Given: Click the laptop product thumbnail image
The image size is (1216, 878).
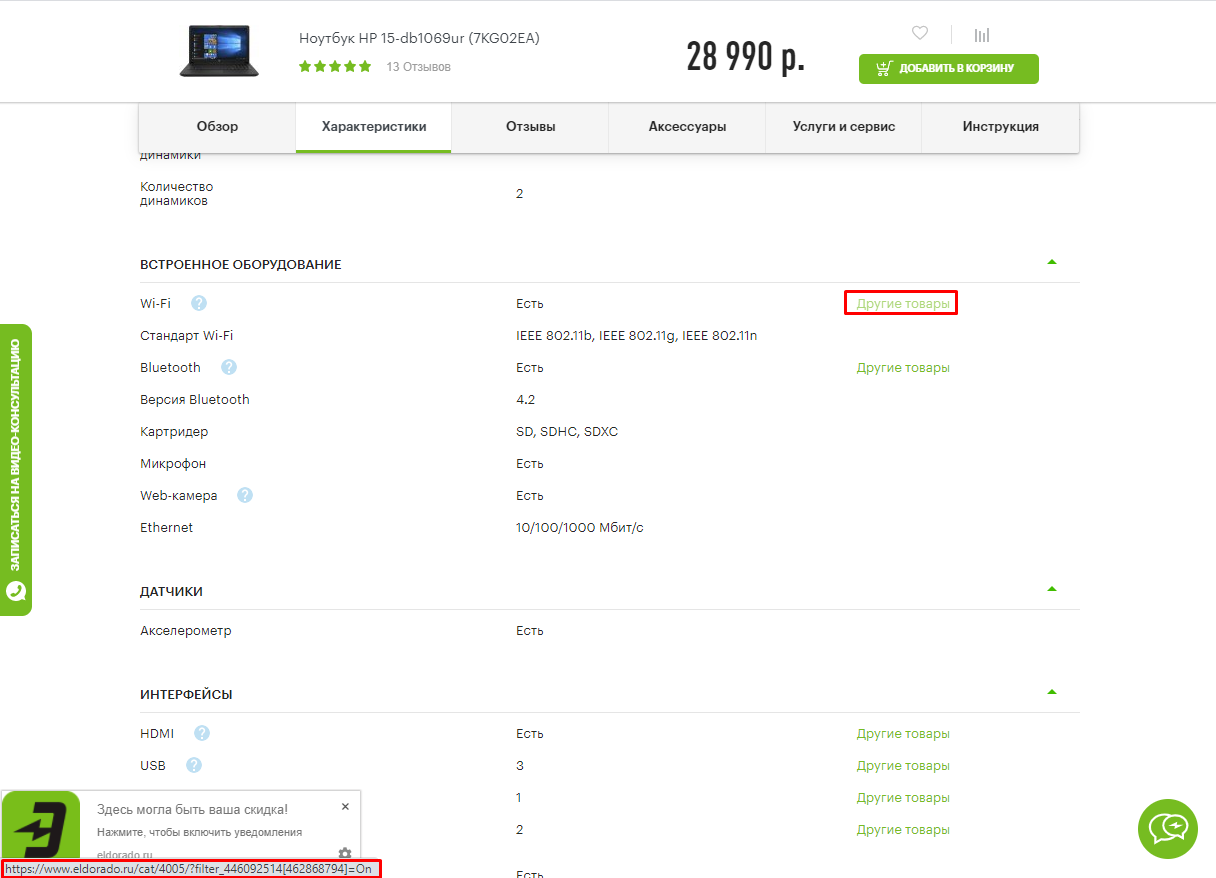Looking at the screenshot, I should pos(219,51).
